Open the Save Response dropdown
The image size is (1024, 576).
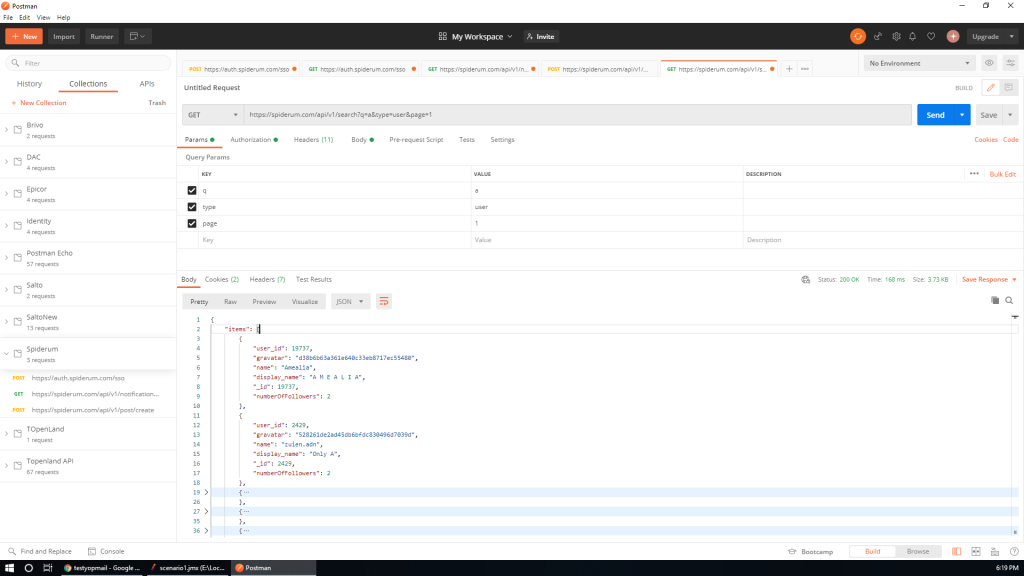click(989, 280)
